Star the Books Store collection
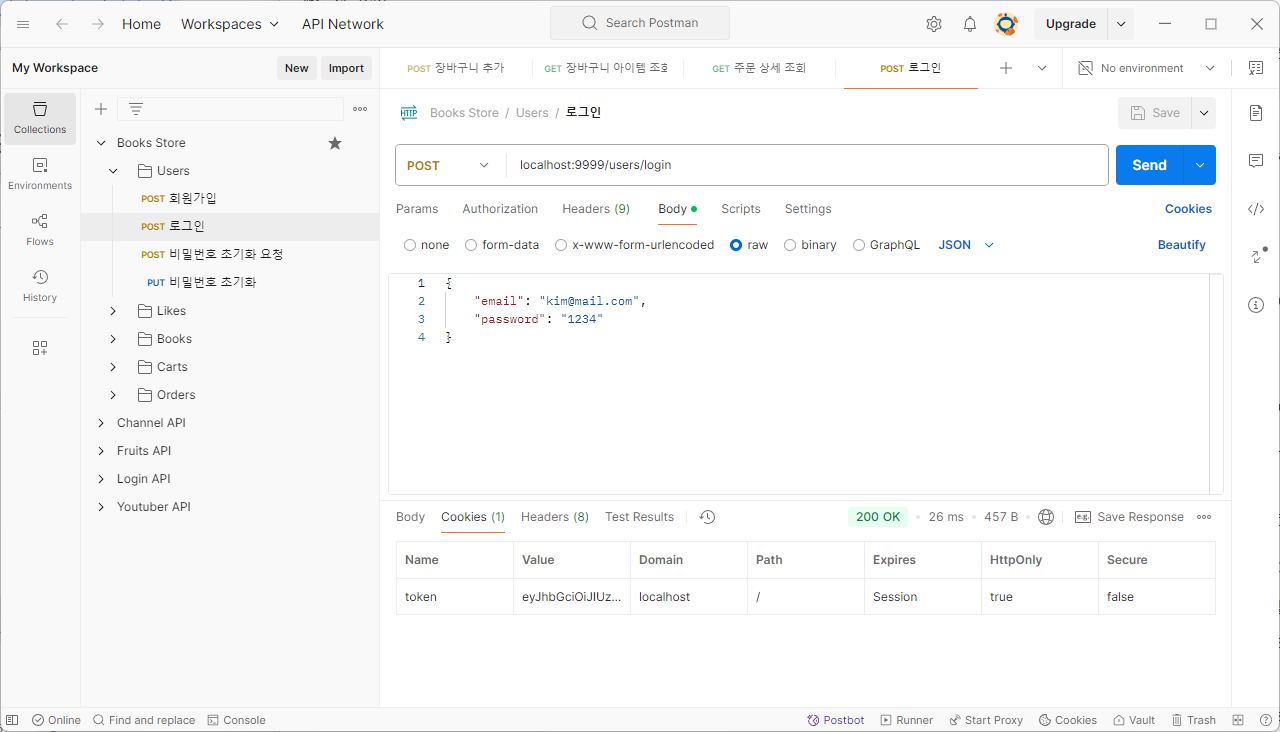1280x732 pixels. [x=335, y=143]
